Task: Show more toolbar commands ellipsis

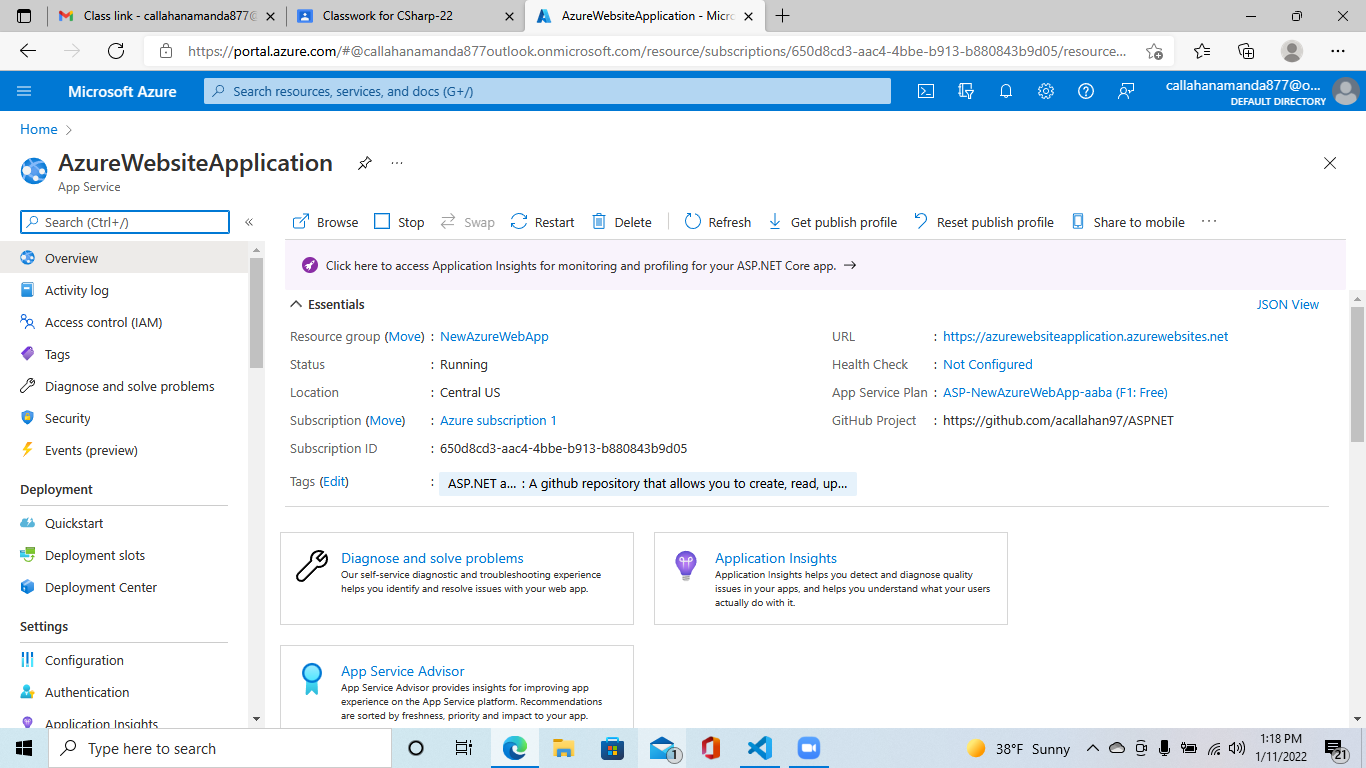Action: coord(1210,222)
